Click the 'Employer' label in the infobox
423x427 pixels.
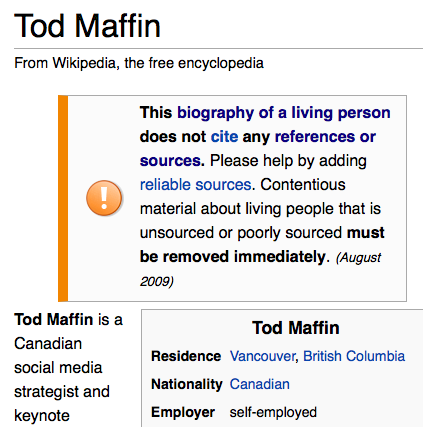183,412
